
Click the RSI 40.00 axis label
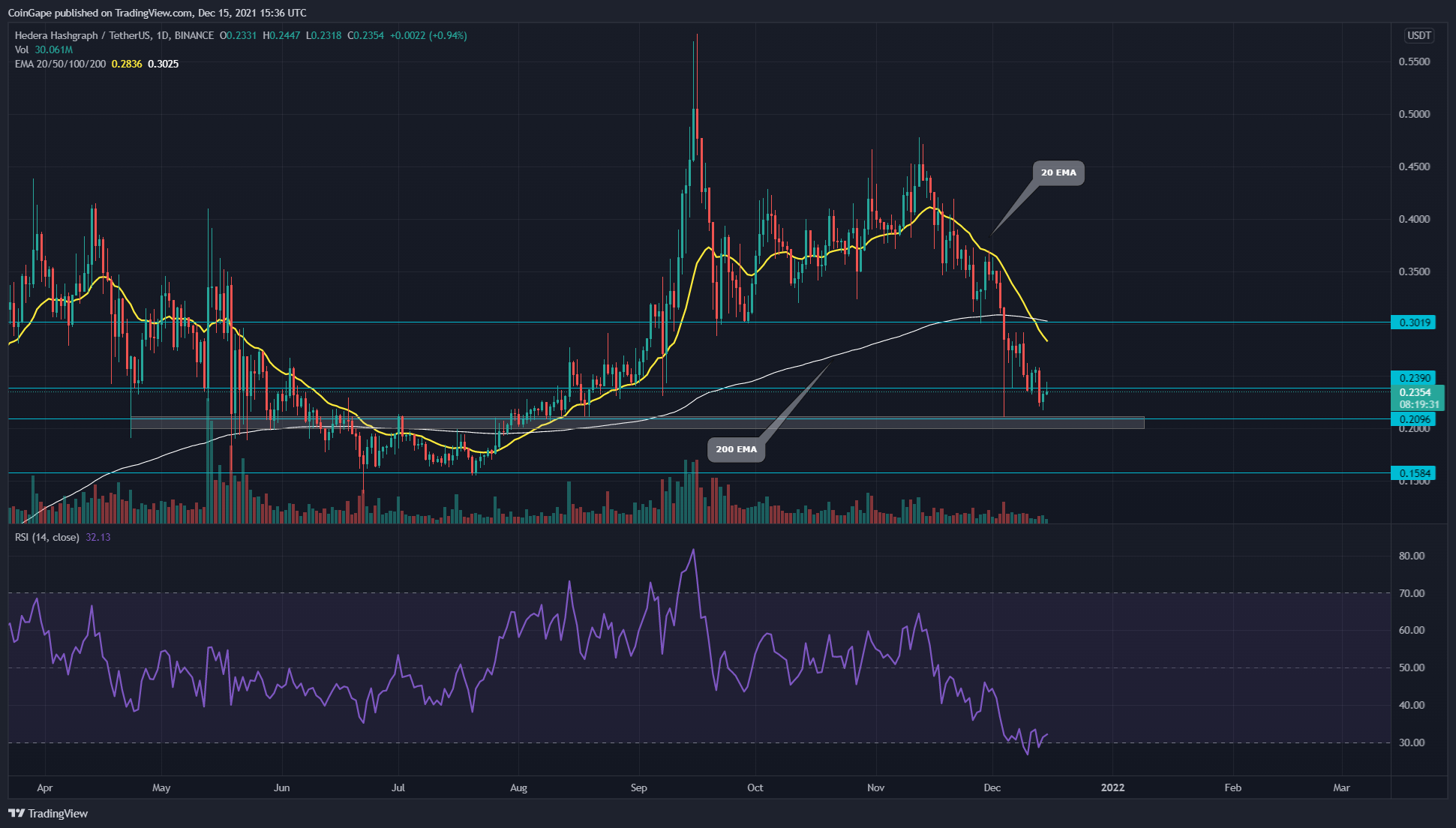(x=1412, y=705)
